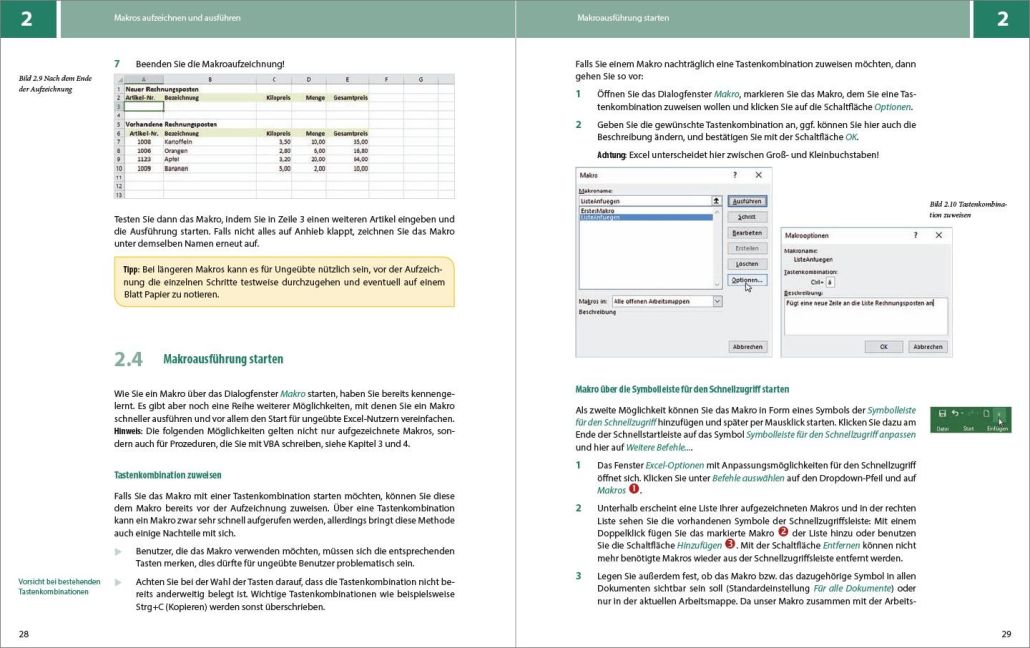Select ErstesMakro in the macro list
The image size is (1030, 648).
click(x=597, y=210)
